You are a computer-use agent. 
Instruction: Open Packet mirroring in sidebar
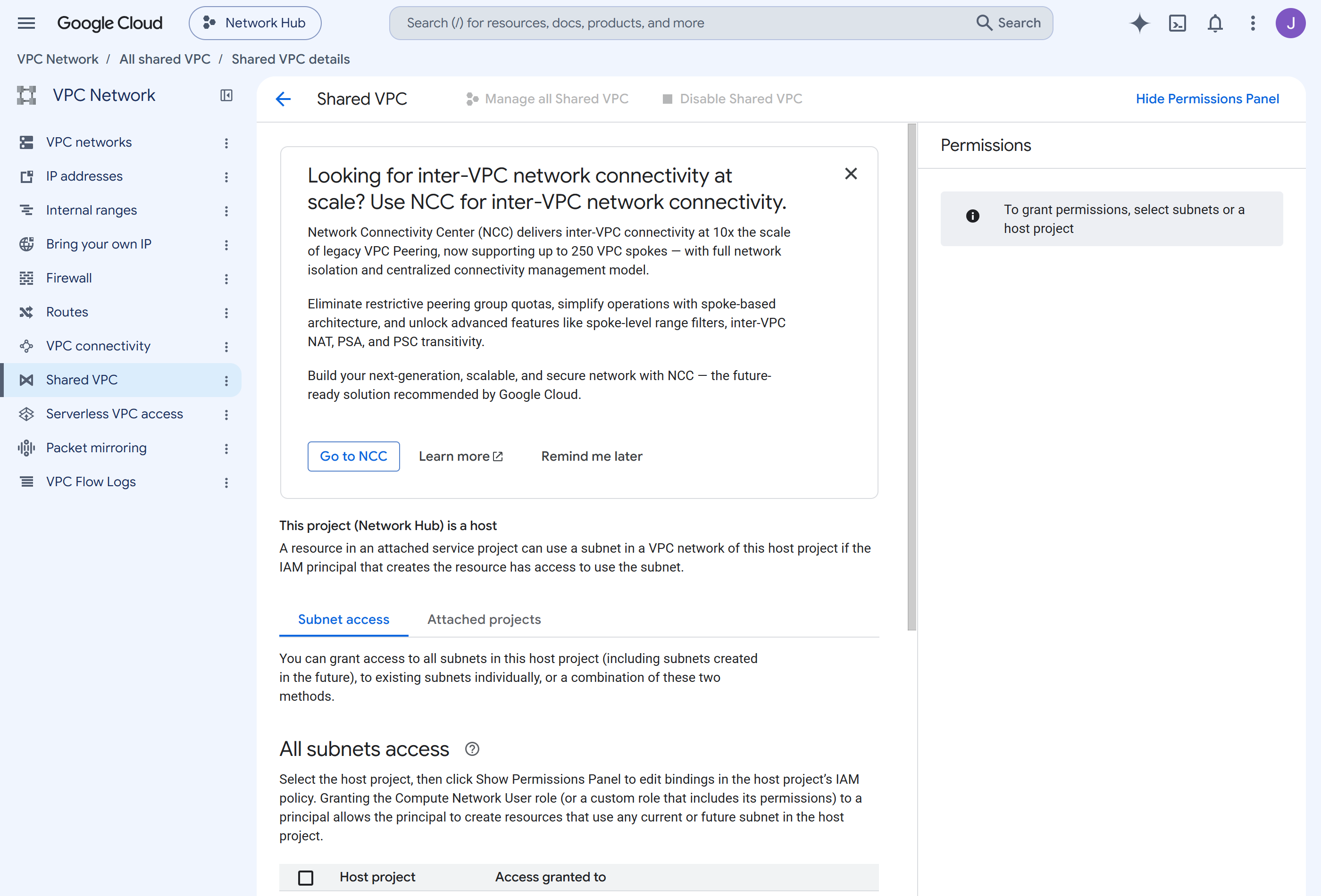coord(96,448)
